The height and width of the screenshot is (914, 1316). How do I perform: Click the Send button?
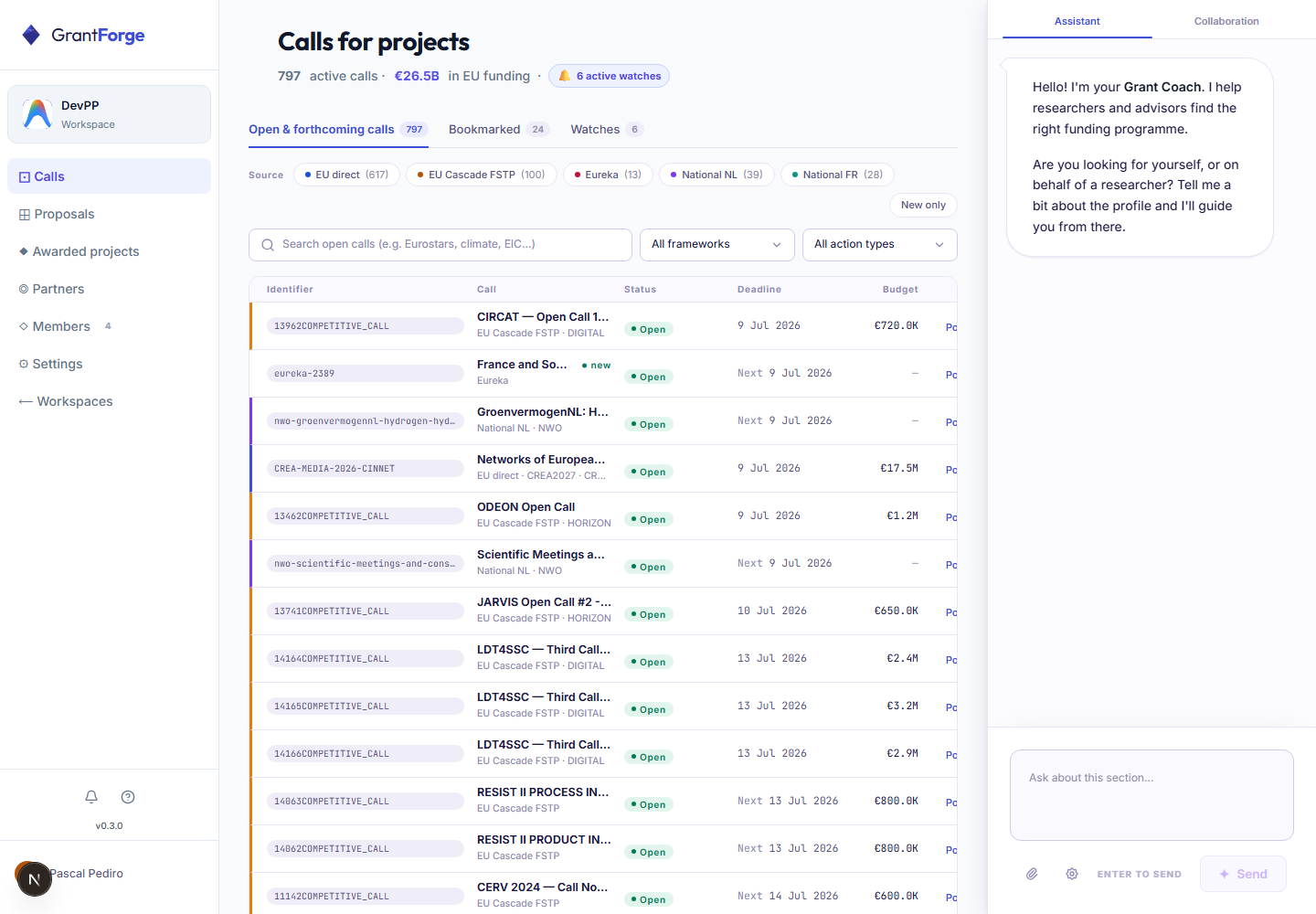tap(1243, 874)
